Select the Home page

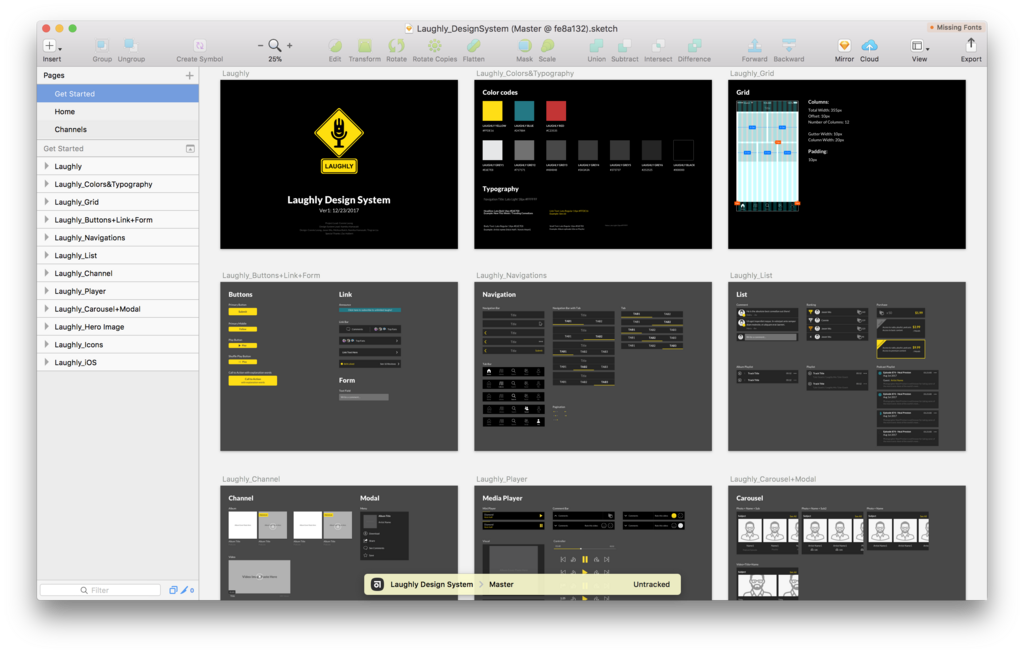point(118,112)
